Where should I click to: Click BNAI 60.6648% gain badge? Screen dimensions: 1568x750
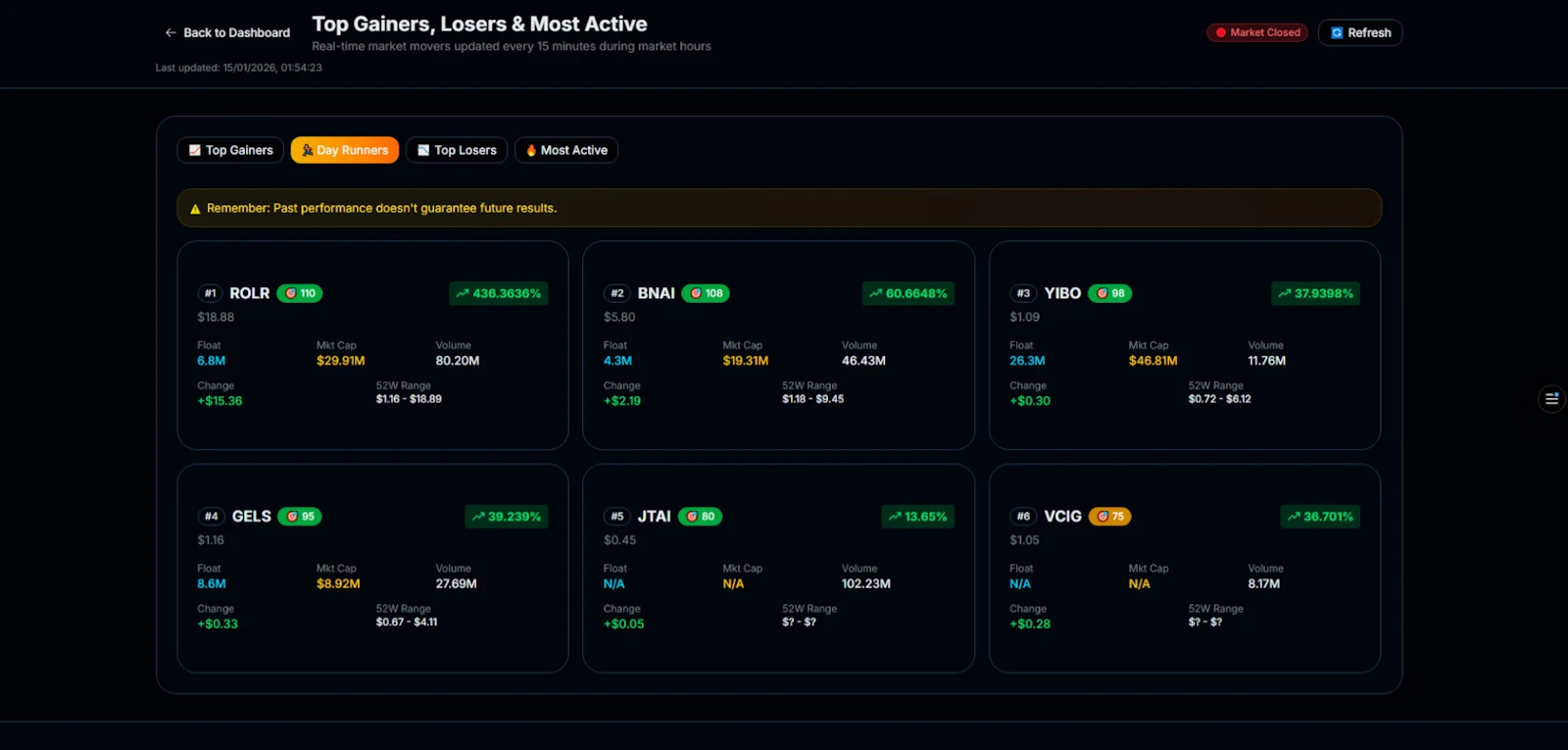click(908, 293)
